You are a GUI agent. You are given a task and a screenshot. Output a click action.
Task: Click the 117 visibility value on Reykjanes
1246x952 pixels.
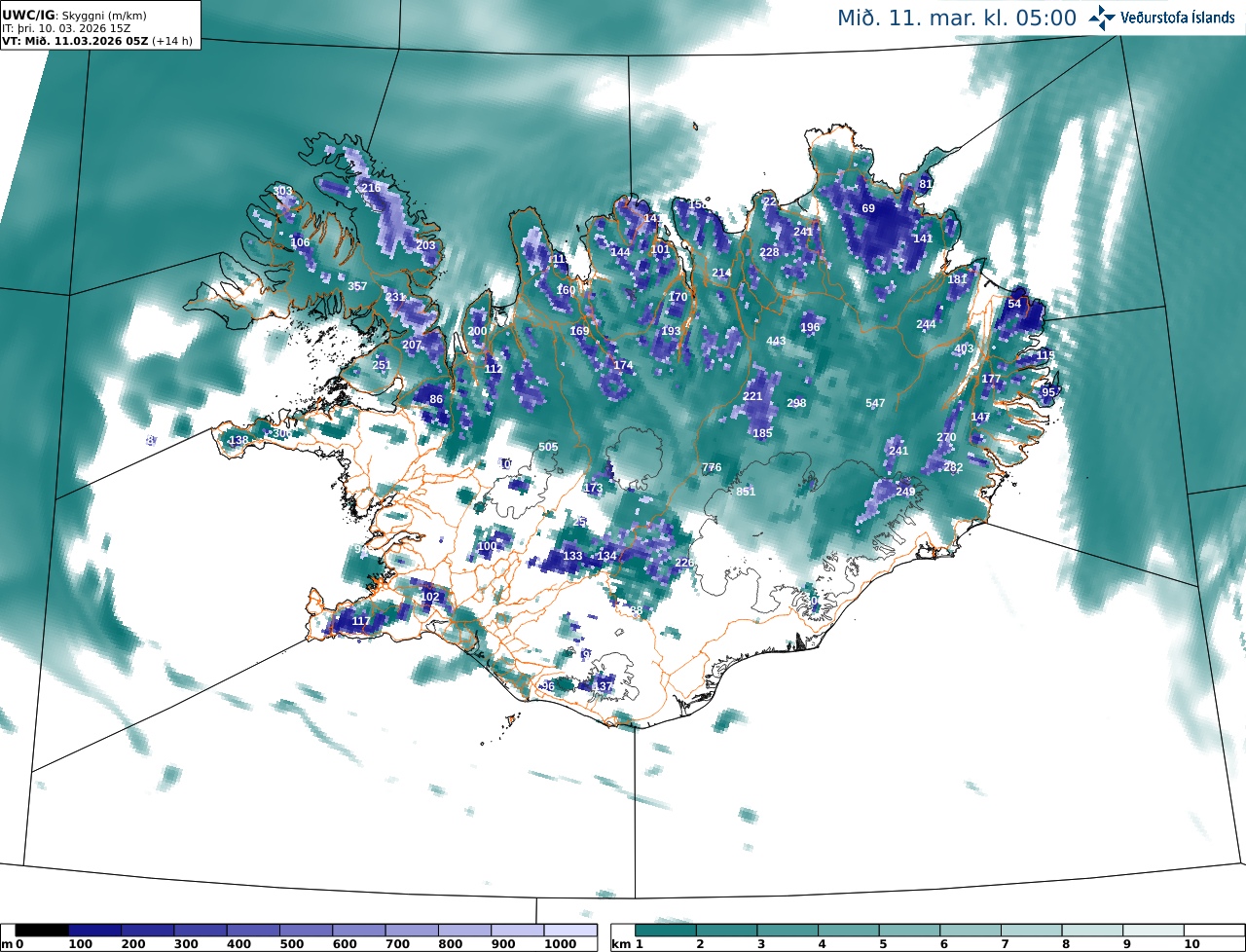pyautogui.click(x=360, y=621)
